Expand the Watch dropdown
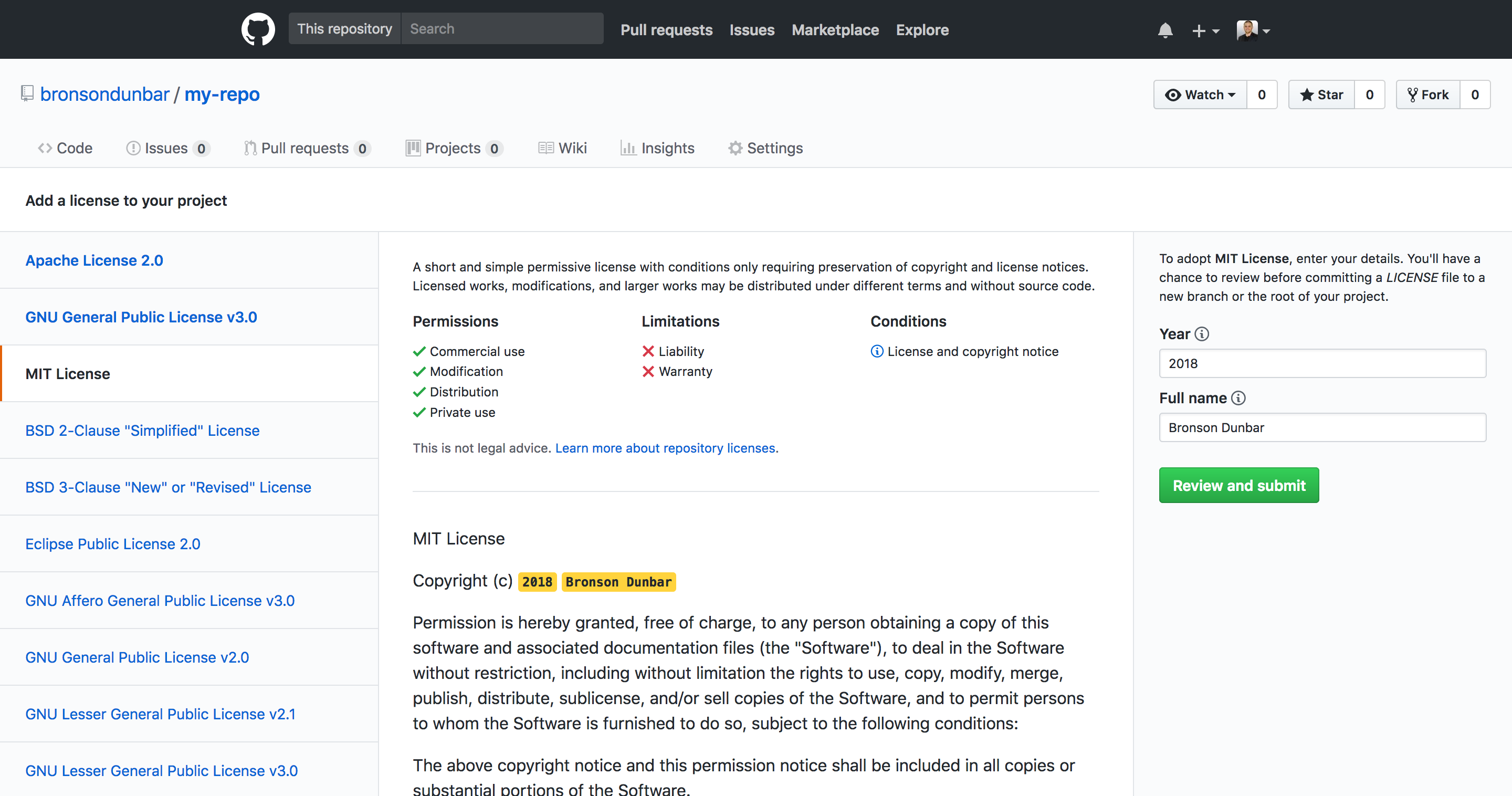This screenshot has width=1512, height=796. pos(1200,95)
